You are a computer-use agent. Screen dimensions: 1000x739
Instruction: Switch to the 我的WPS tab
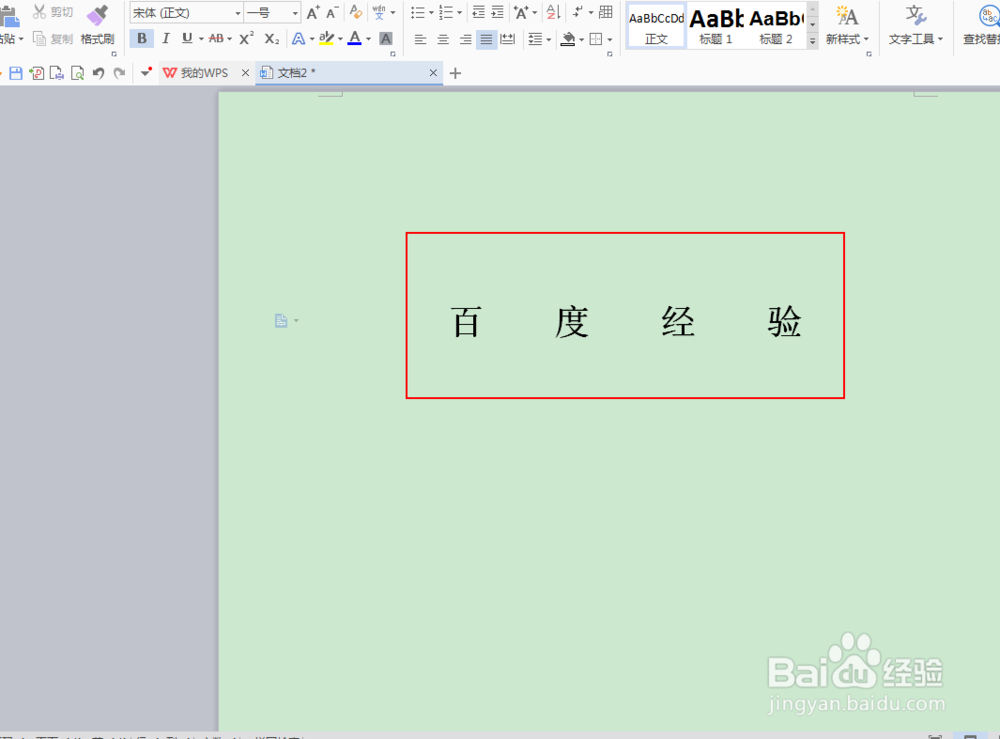202,72
